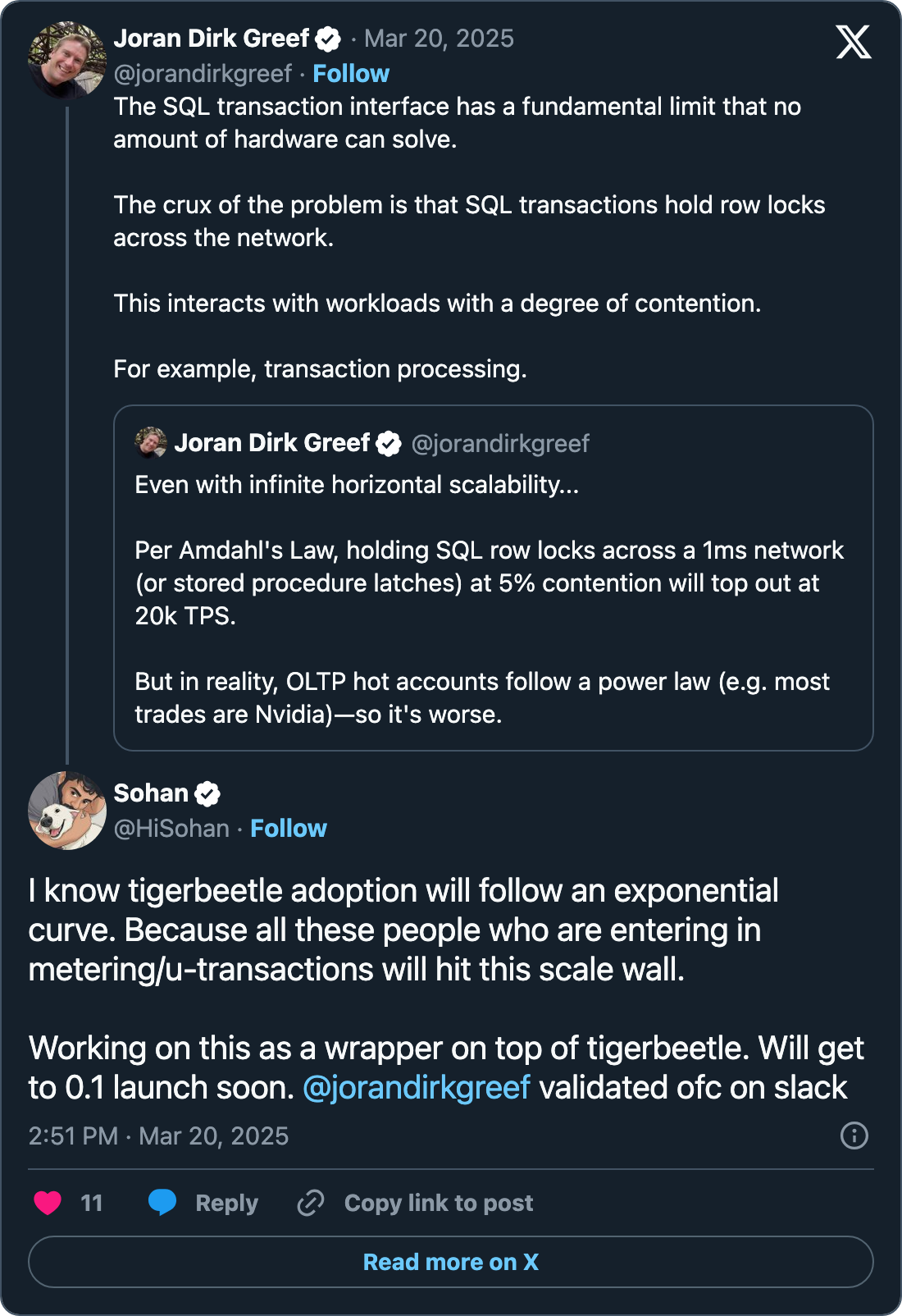
Task: Click the chain link copy icon
Action: pos(311,1203)
